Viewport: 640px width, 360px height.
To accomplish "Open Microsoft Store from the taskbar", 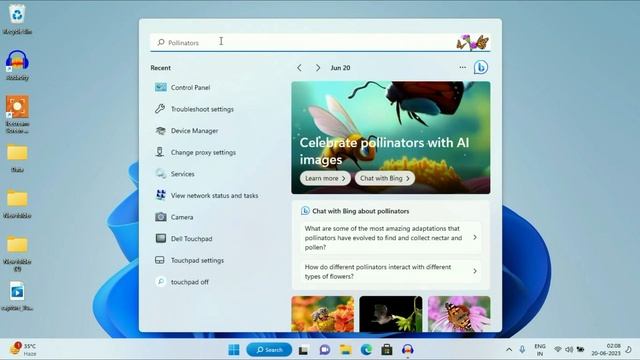I will (387, 350).
